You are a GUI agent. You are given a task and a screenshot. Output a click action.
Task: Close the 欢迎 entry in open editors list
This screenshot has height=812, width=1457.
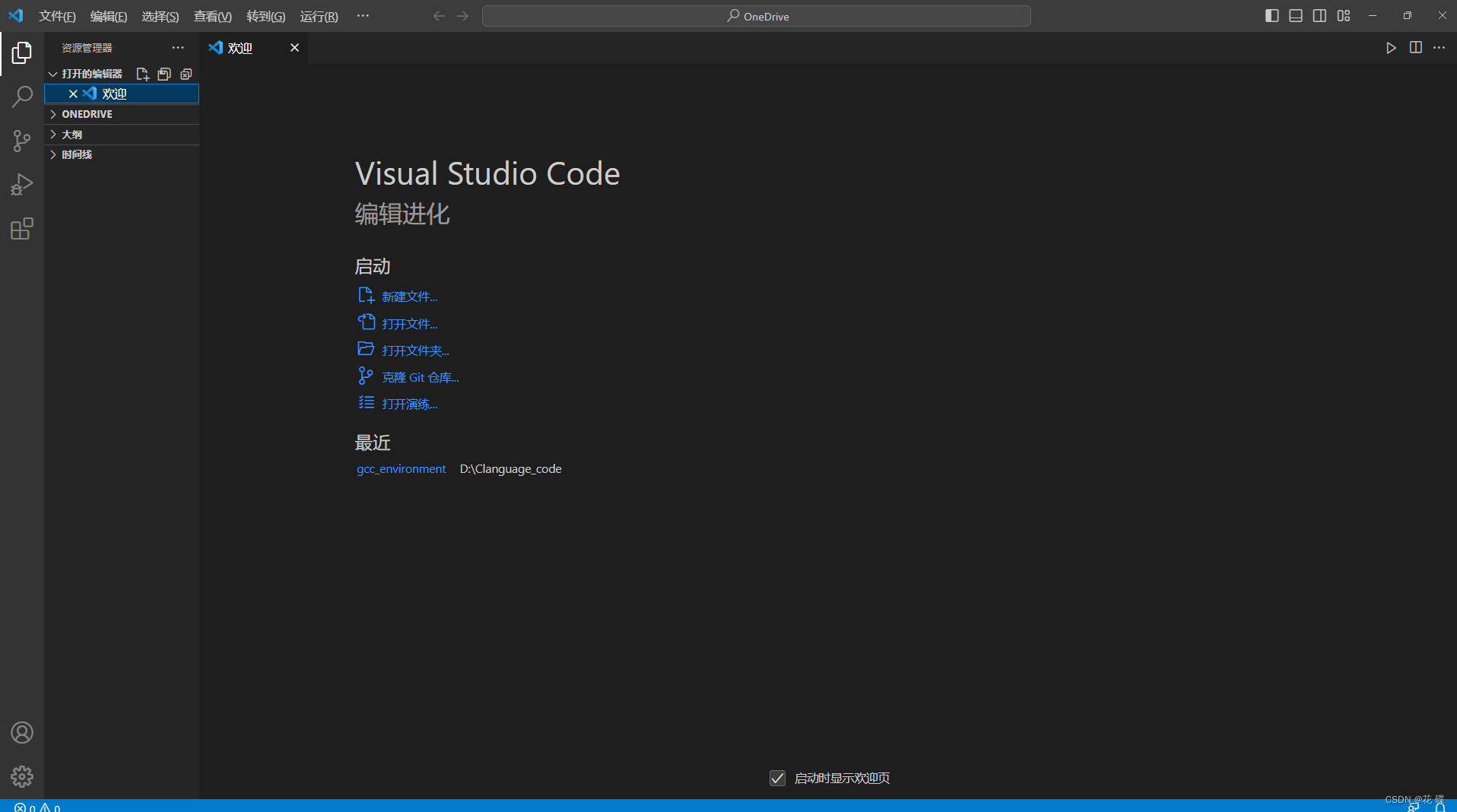coord(73,94)
